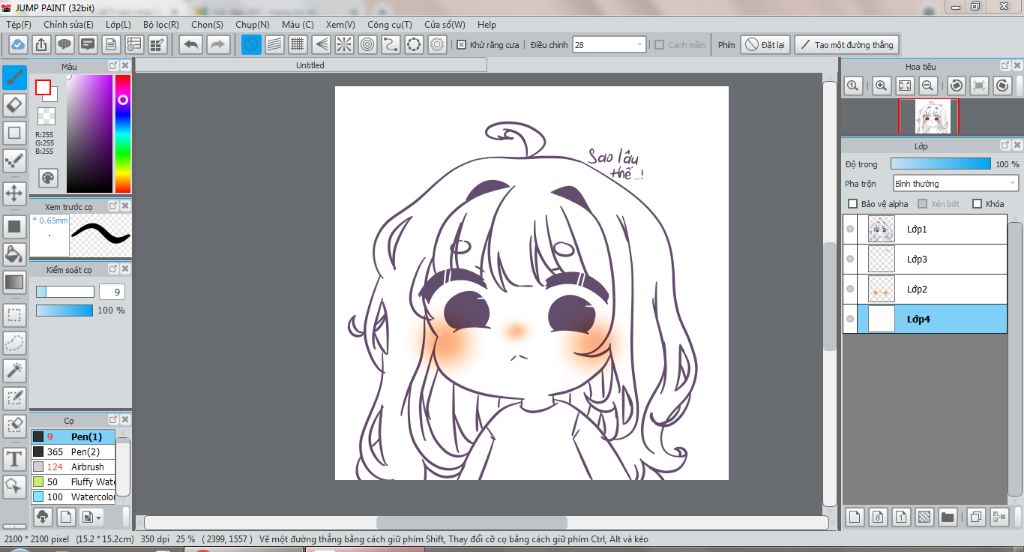Image resolution: width=1024 pixels, height=552 pixels.
Task: Enable grid (crisscross) snap
Action: point(298,44)
